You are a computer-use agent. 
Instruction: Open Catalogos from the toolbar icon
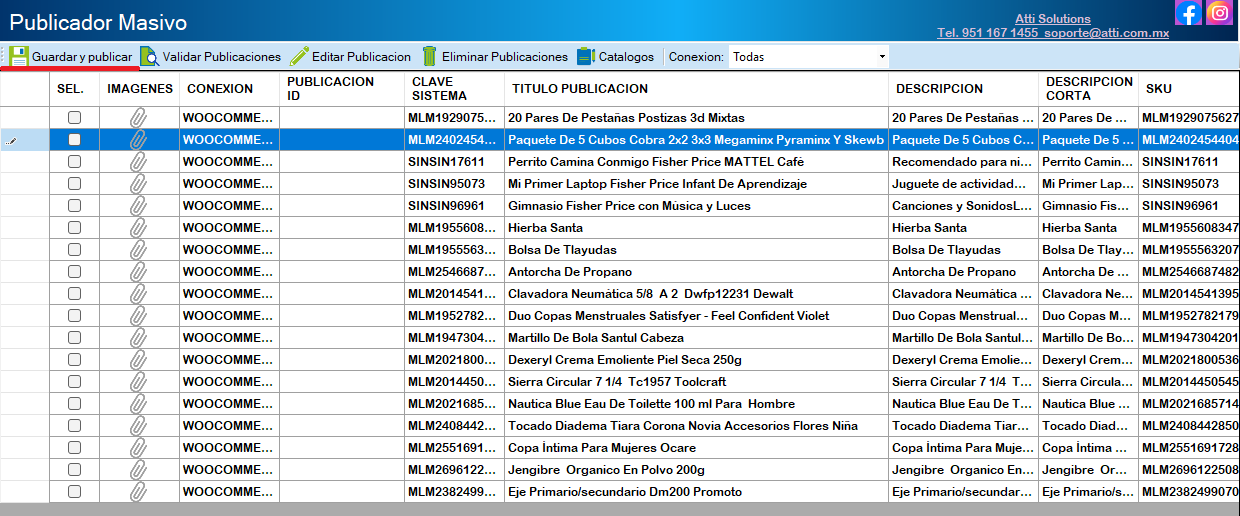[x=585, y=57]
